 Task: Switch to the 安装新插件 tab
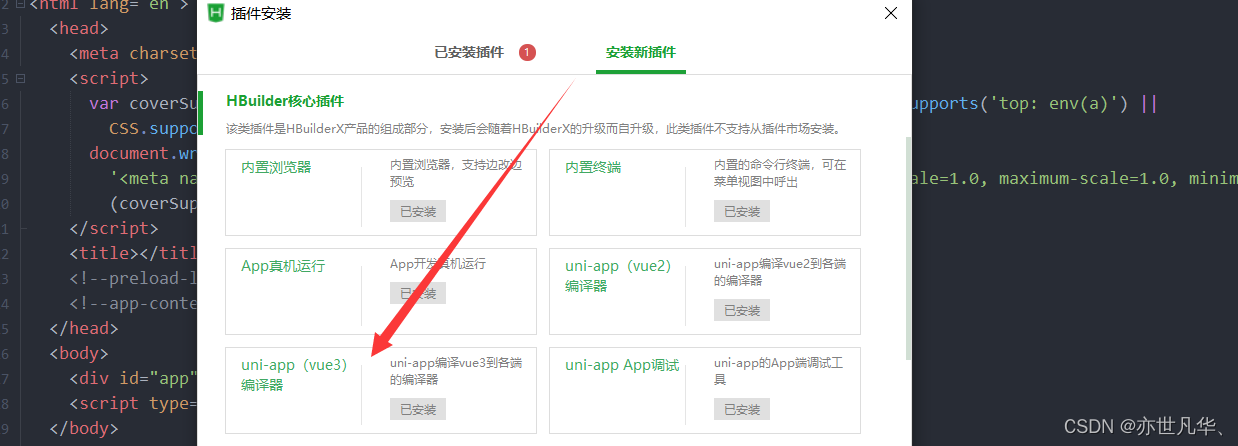pos(640,52)
